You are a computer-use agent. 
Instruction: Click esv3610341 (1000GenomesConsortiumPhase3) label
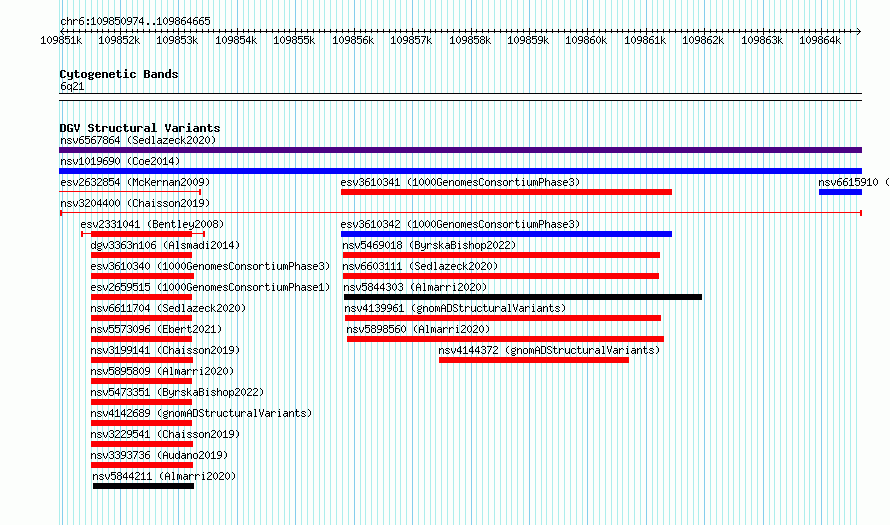460,182
